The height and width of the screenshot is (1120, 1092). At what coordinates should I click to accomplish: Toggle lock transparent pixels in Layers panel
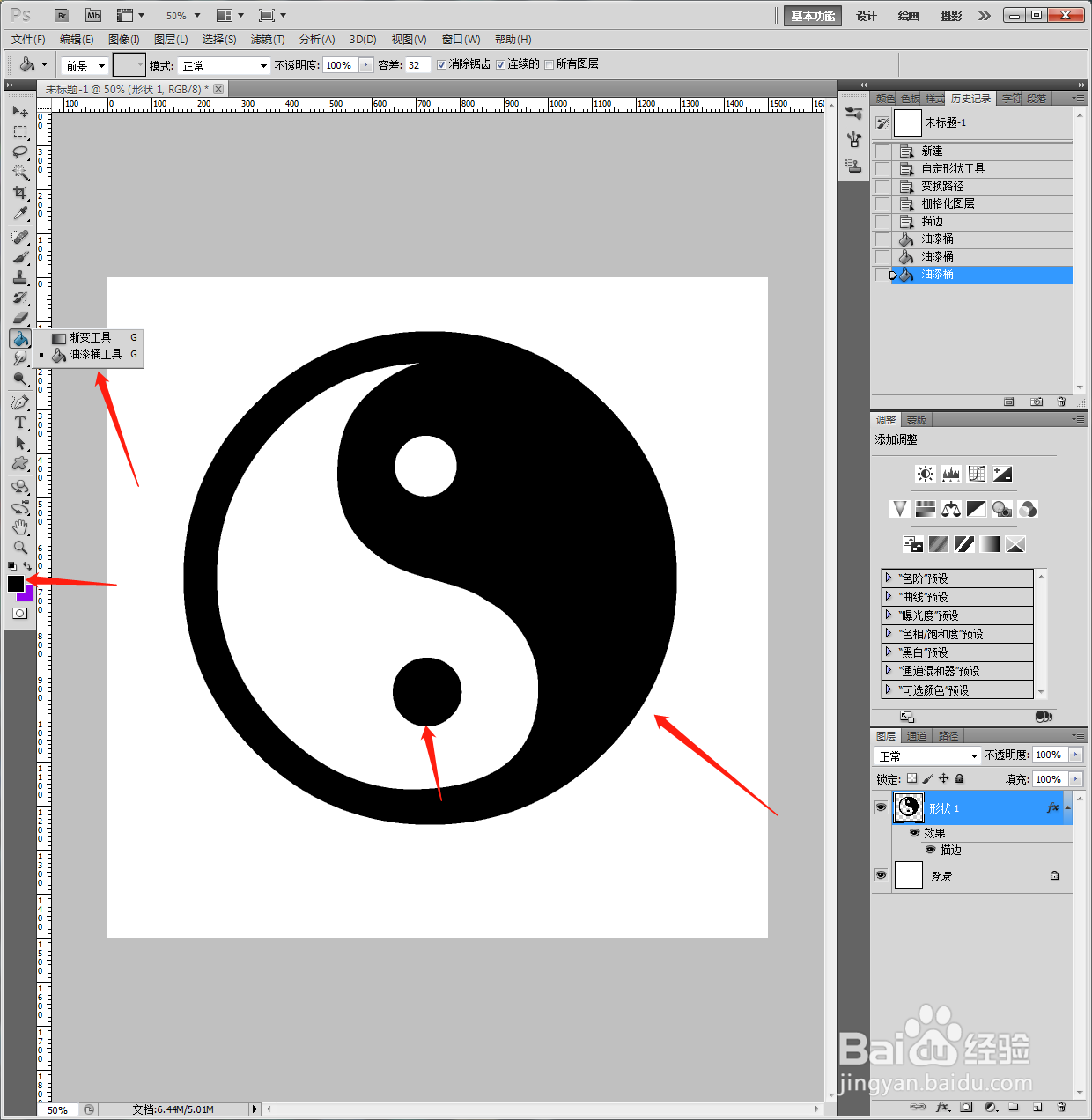[x=911, y=778]
